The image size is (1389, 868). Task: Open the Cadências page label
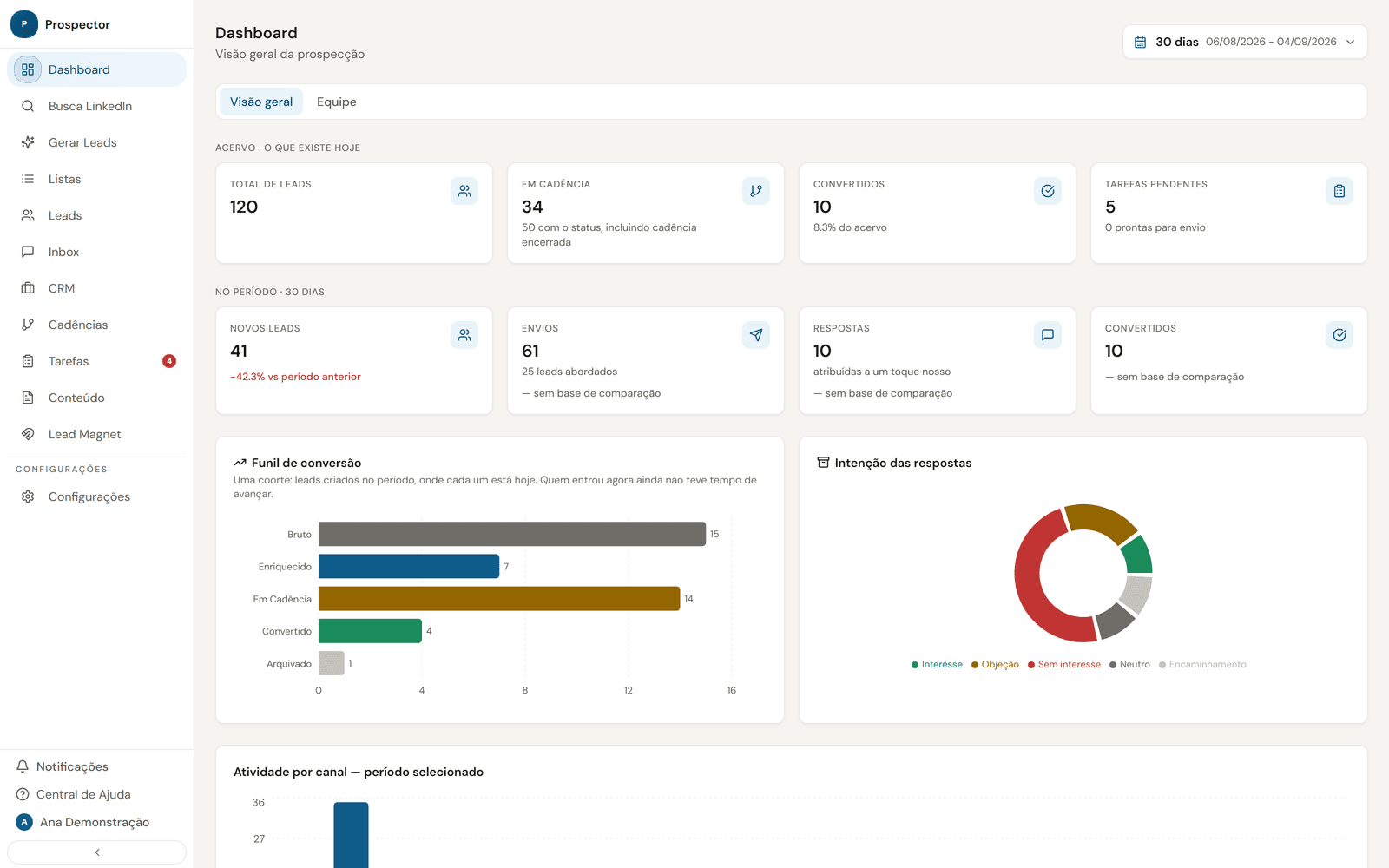[78, 325]
